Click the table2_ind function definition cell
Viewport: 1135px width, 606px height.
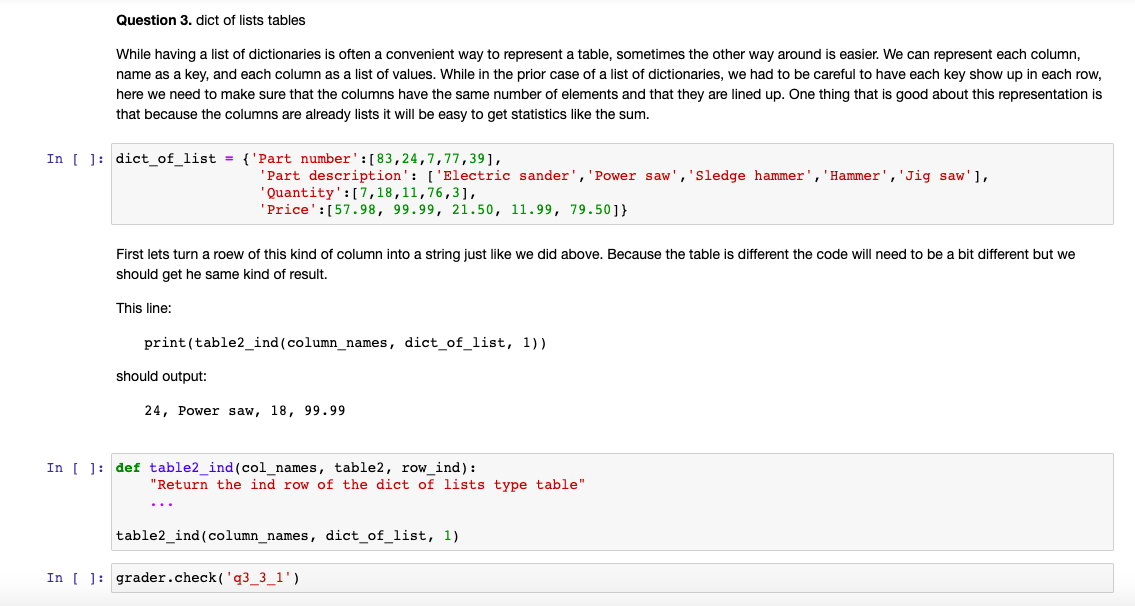[612, 502]
